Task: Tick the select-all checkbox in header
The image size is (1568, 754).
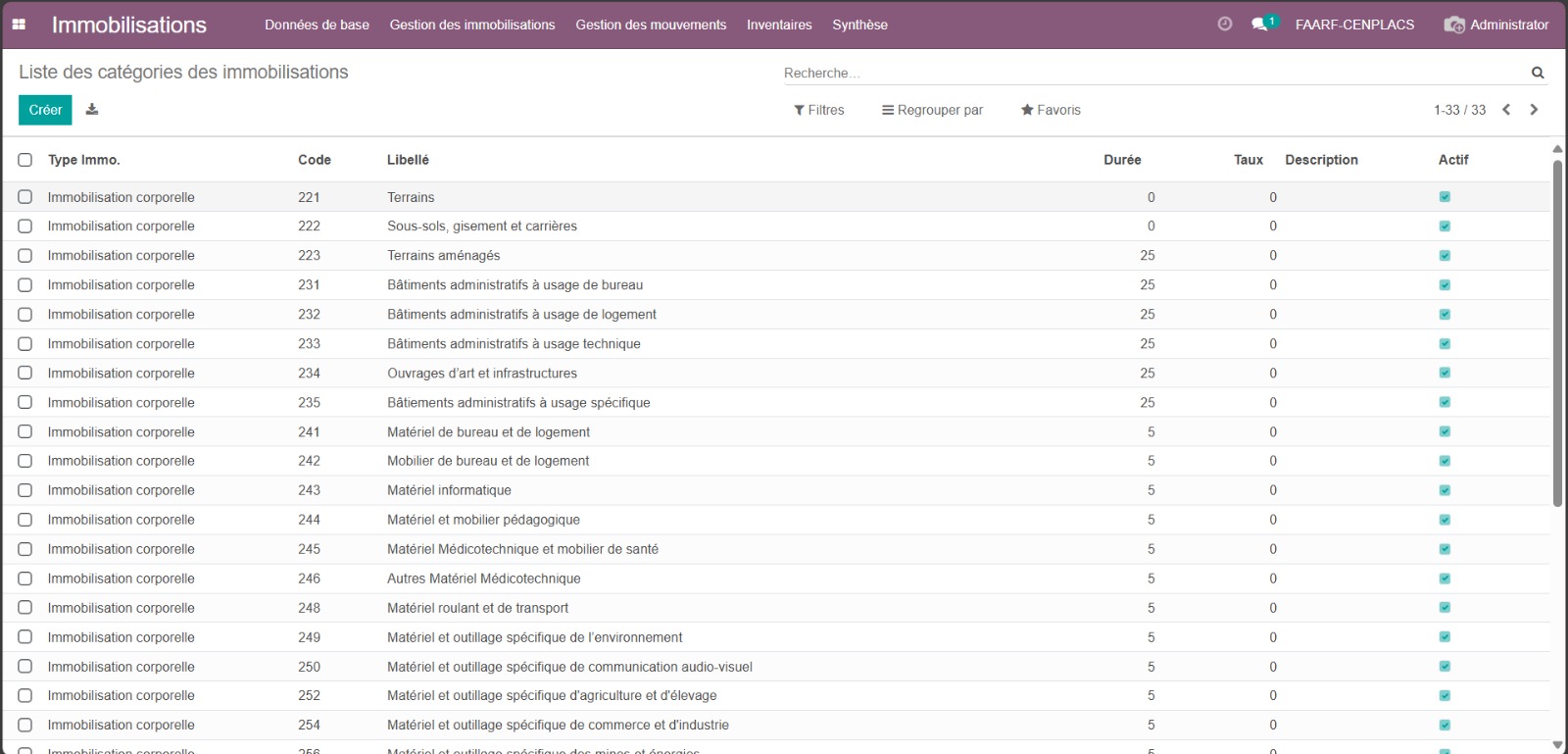Action: tap(25, 160)
